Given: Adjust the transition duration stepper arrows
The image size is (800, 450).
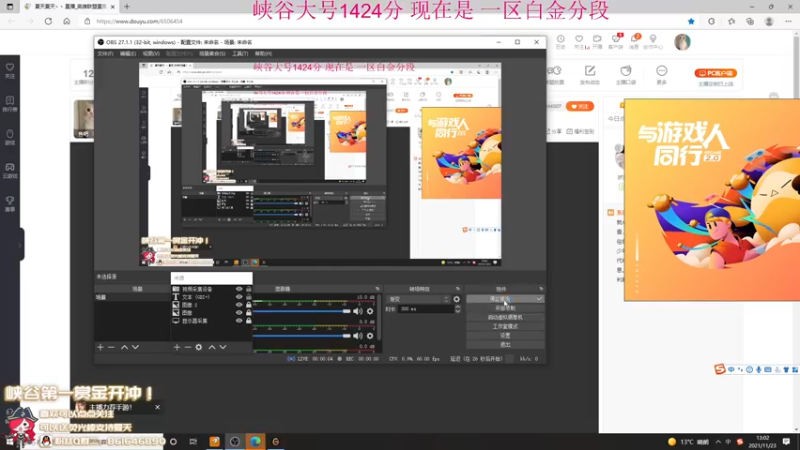Looking at the screenshot, I should (x=458, y=309).
